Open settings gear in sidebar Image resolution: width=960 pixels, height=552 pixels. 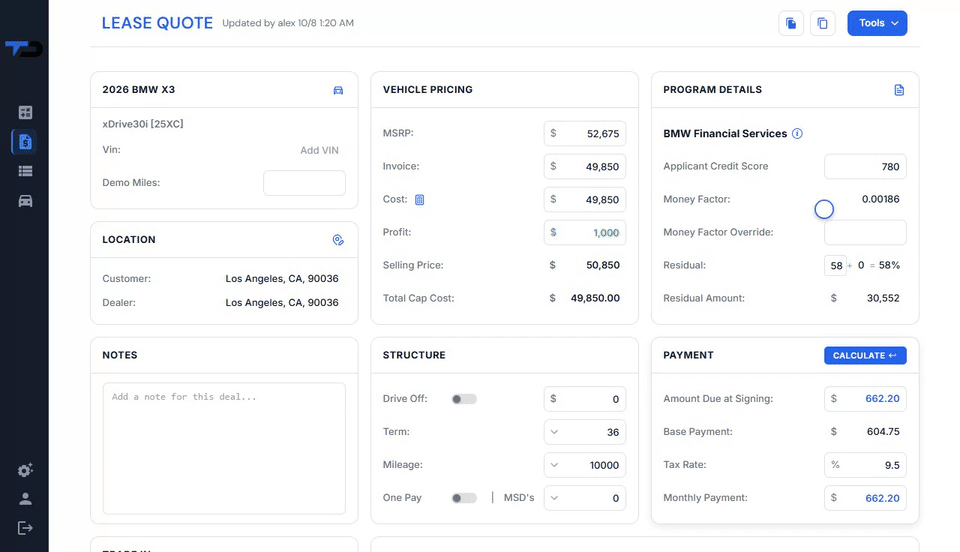25,470
